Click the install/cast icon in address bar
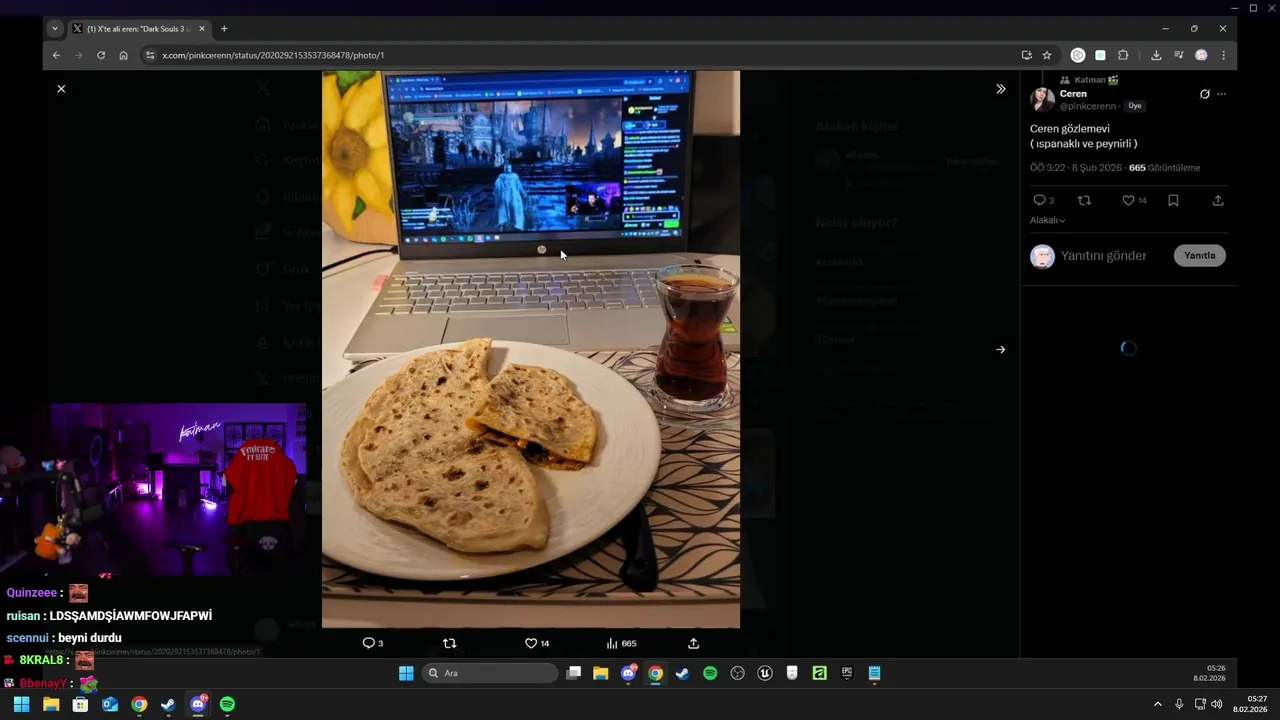The height and width of the screenshot is (720, 1280). point(1026,55)
